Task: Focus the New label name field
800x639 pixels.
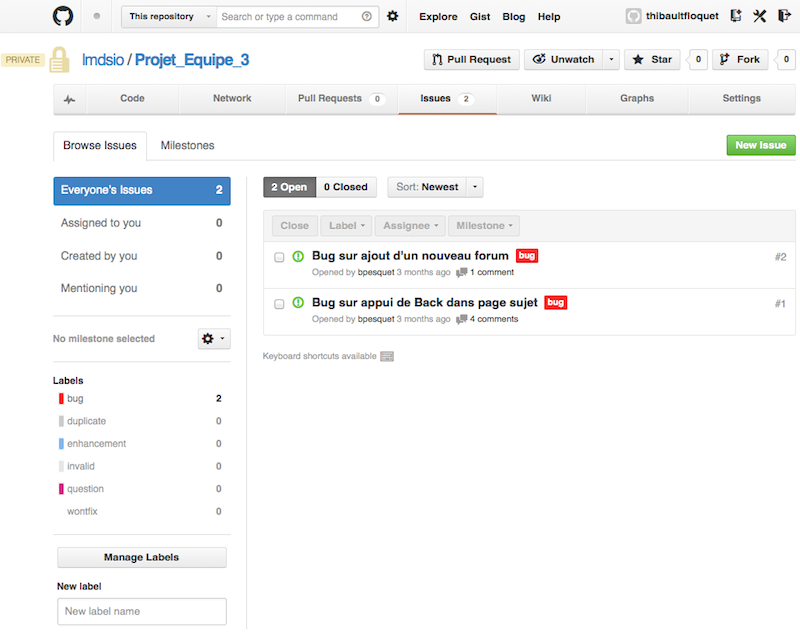Action: tap(142, 611)
